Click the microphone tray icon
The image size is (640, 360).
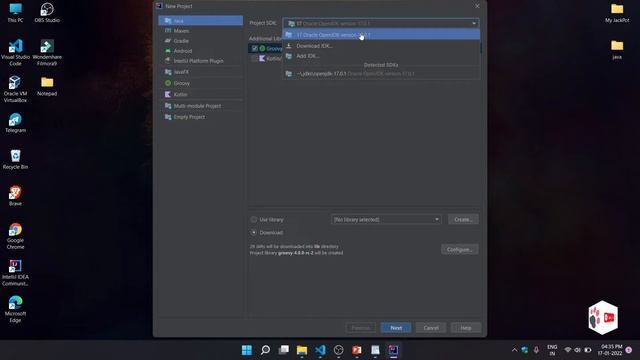536,350
